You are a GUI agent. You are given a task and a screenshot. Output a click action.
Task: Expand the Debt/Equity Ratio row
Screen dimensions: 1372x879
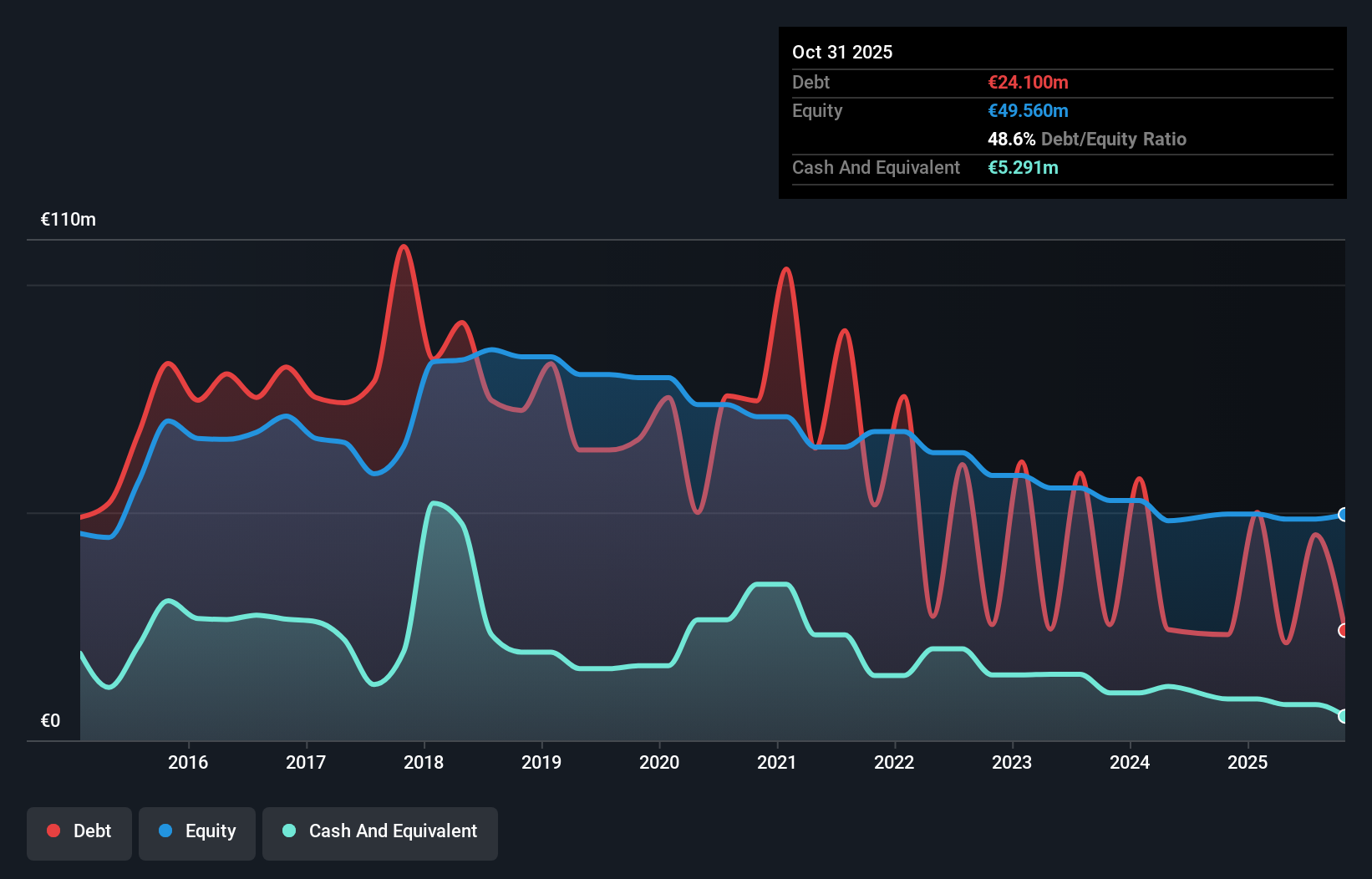(x=1087, y=139)
